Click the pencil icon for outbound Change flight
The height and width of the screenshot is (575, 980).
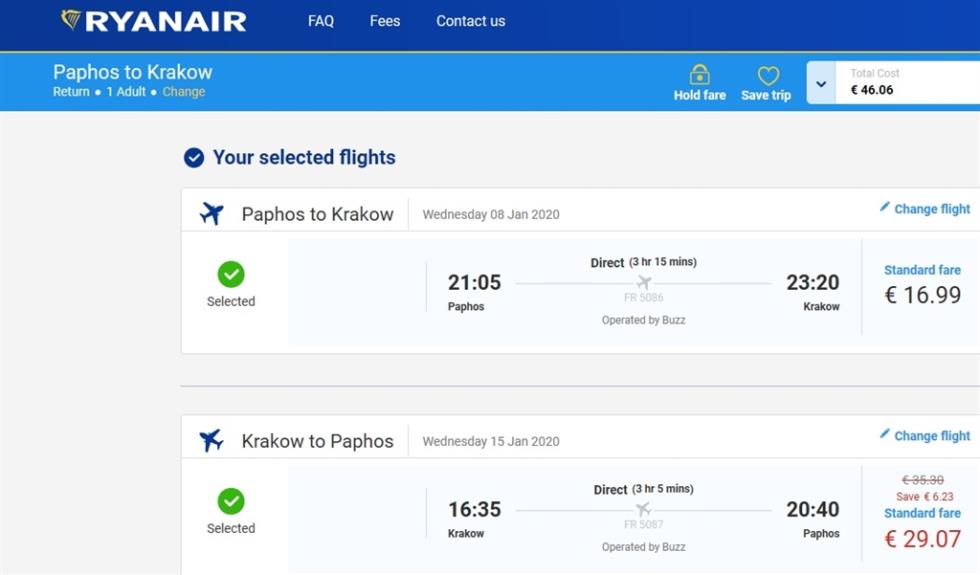(884, 207)
